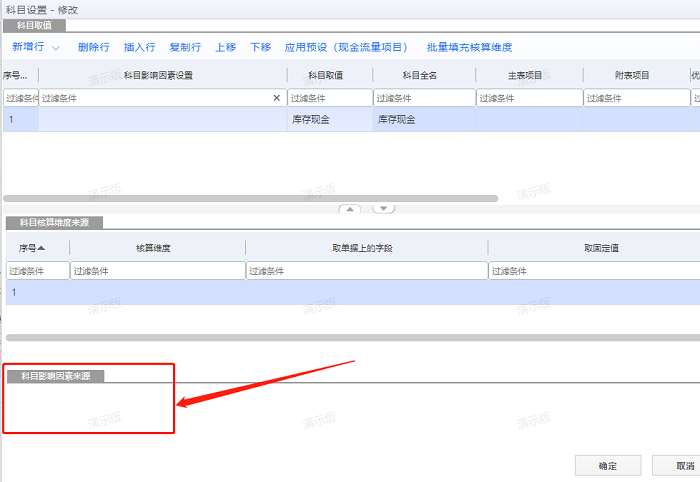Clear the 科目影响因素设置 filter with the X icon
Viewport: 700px width, 482px height.
[277, 98]
